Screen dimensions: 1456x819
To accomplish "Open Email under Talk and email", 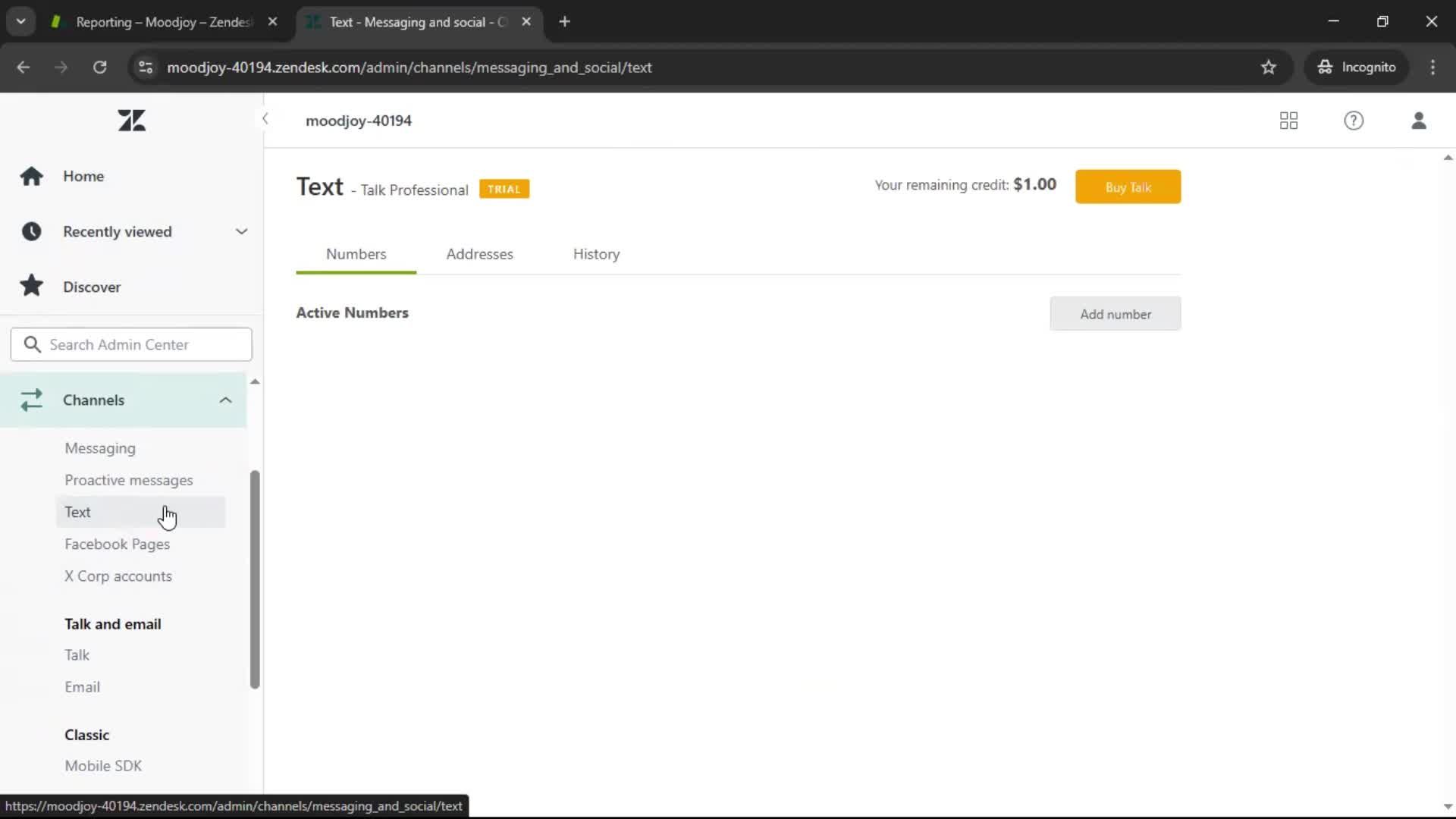I will coord(82,687).
